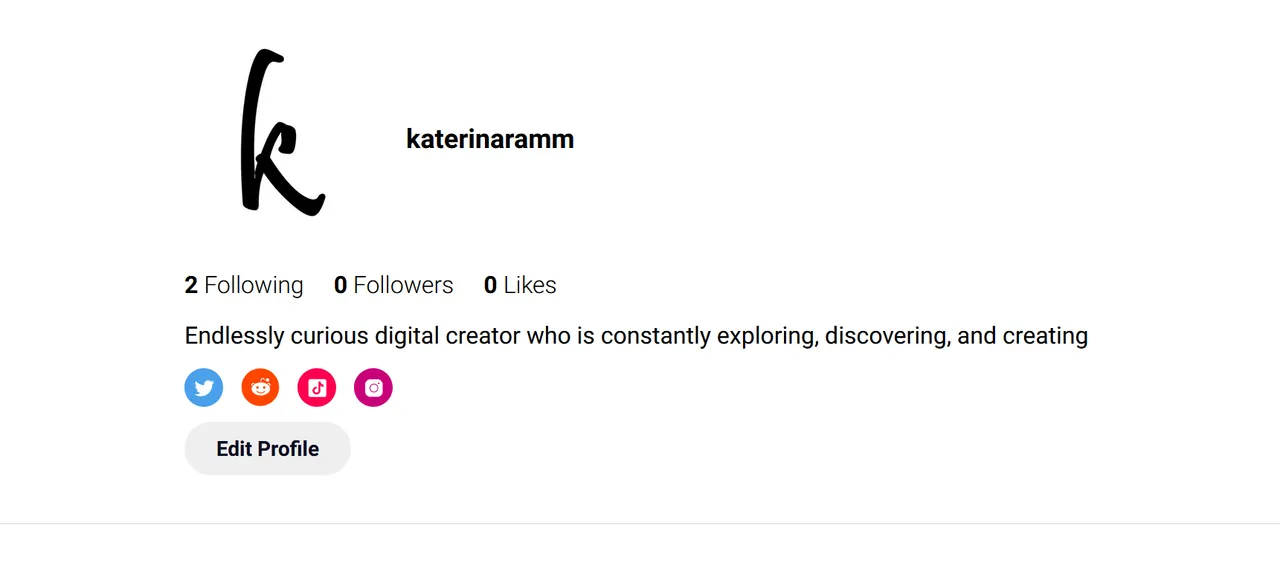1280x569 pixels.
Task: Open the Instagram social link icon
Action: pos(373,388)
